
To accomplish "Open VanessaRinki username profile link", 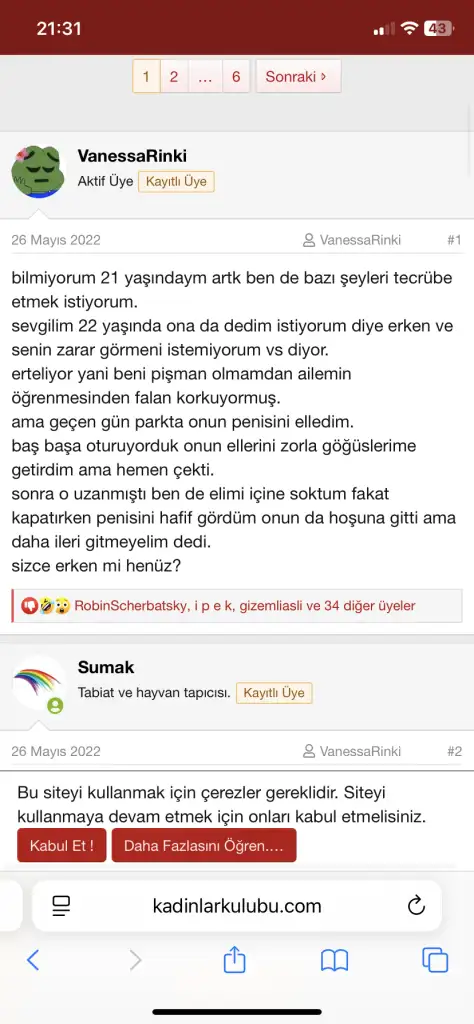I will (132, 155).
